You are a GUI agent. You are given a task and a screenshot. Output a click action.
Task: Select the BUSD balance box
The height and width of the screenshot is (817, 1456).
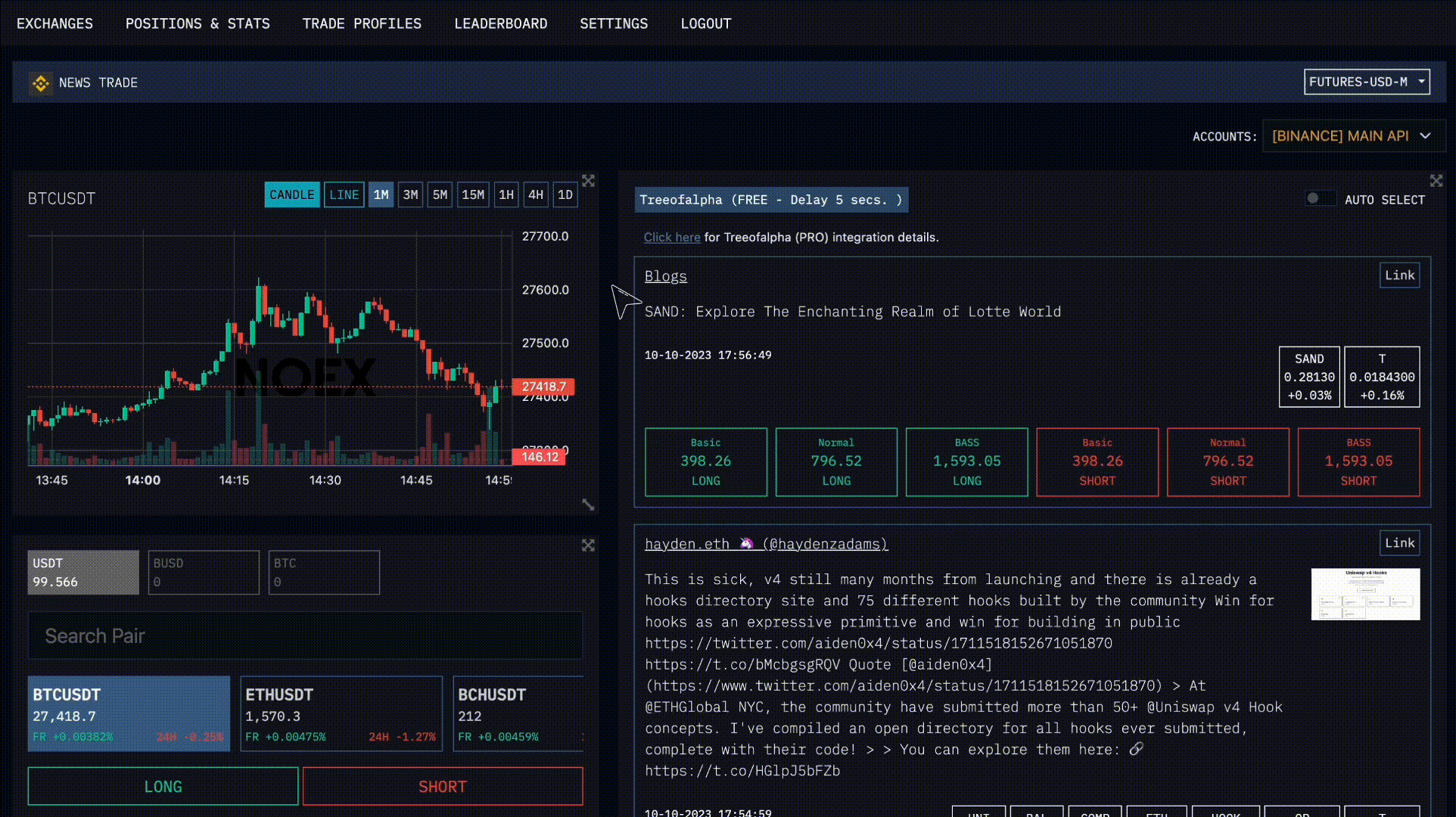(x=204, y=573)
